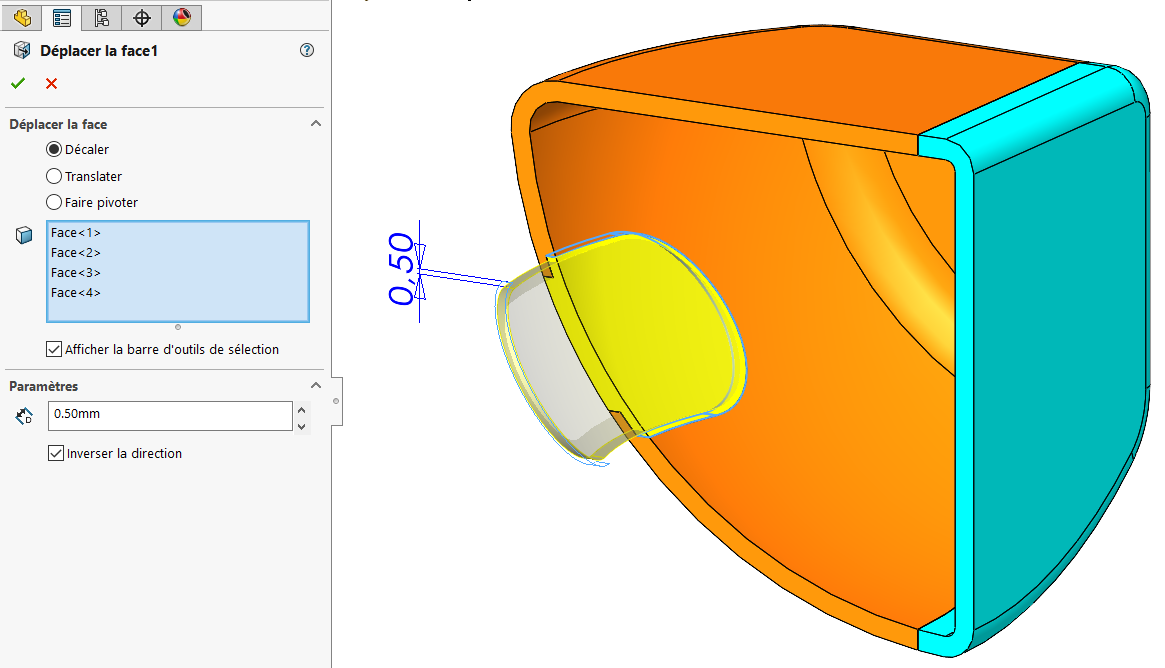Increase distance with the up stepper arrow
The height and width of the screenshot is (668, 1165).
pyautogui.click(x=302, y=409)
